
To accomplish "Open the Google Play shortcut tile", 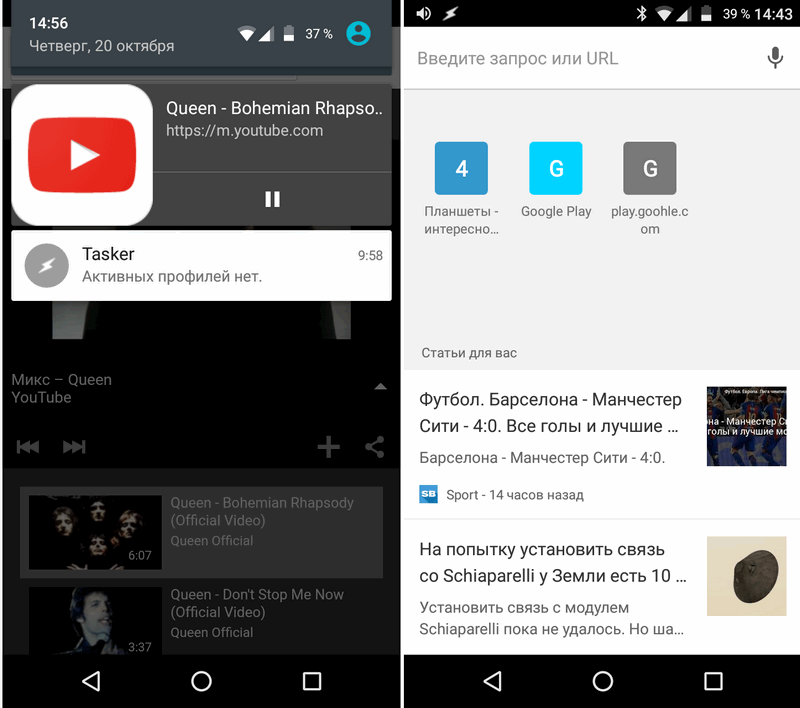I will coord(556,168).
